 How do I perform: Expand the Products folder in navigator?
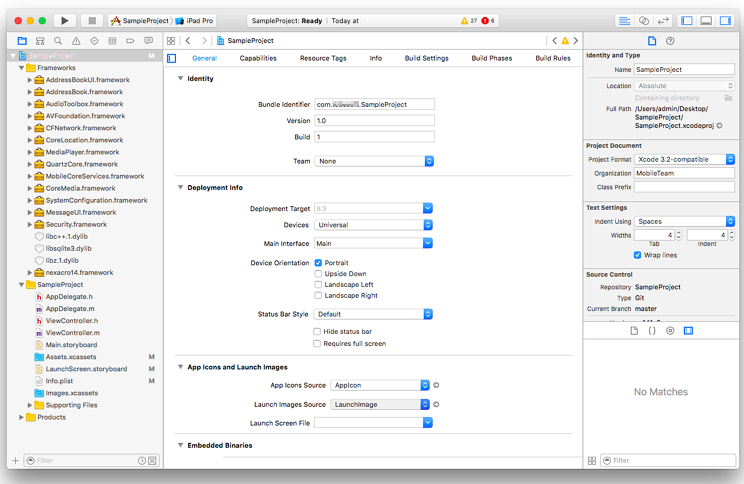tap(22, 417)
